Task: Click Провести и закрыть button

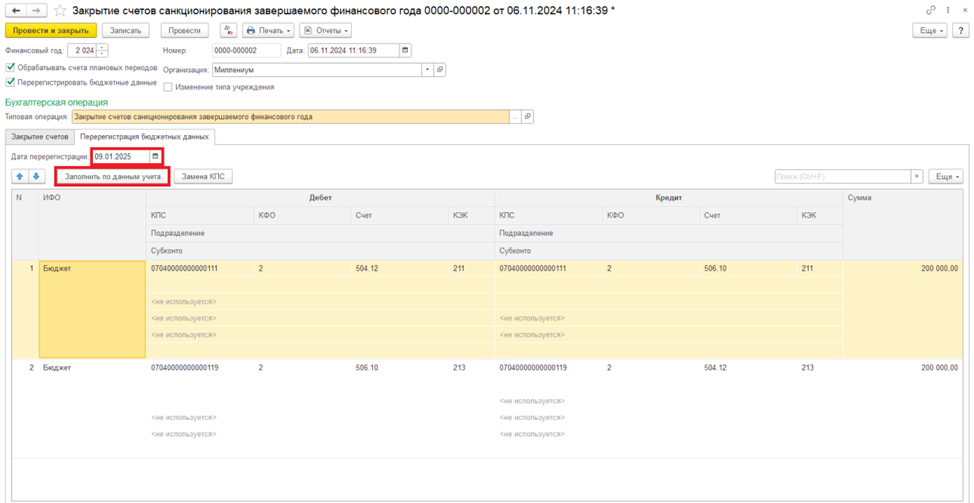Action: [51, 30]
